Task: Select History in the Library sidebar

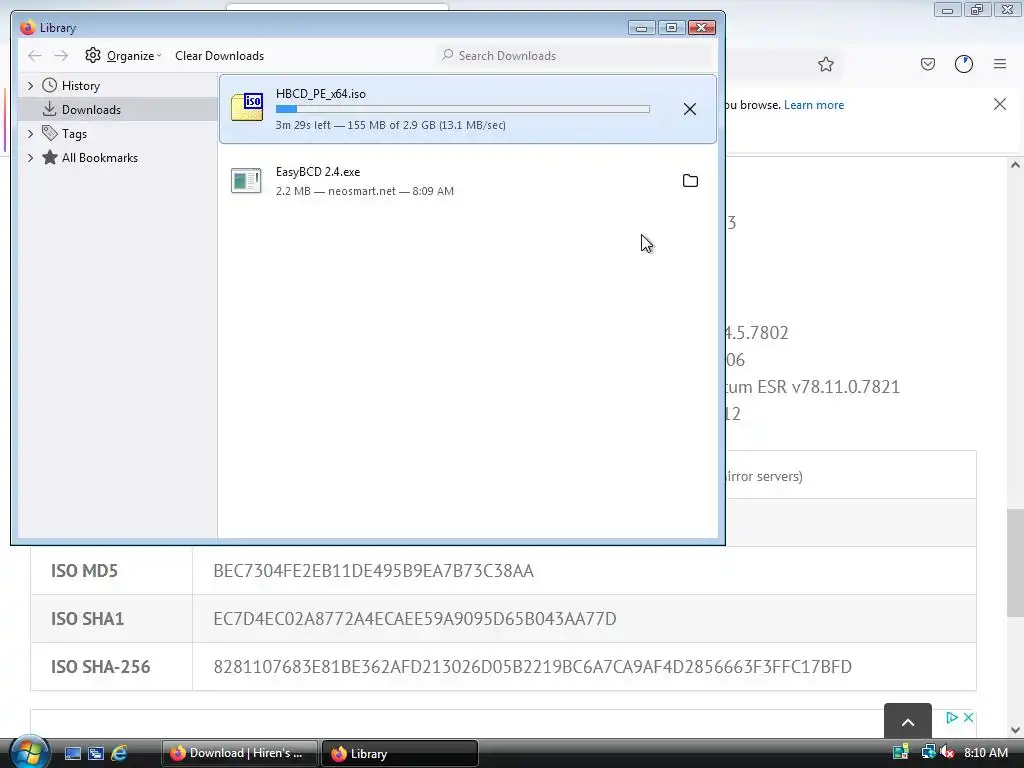Action: point(80,86)
